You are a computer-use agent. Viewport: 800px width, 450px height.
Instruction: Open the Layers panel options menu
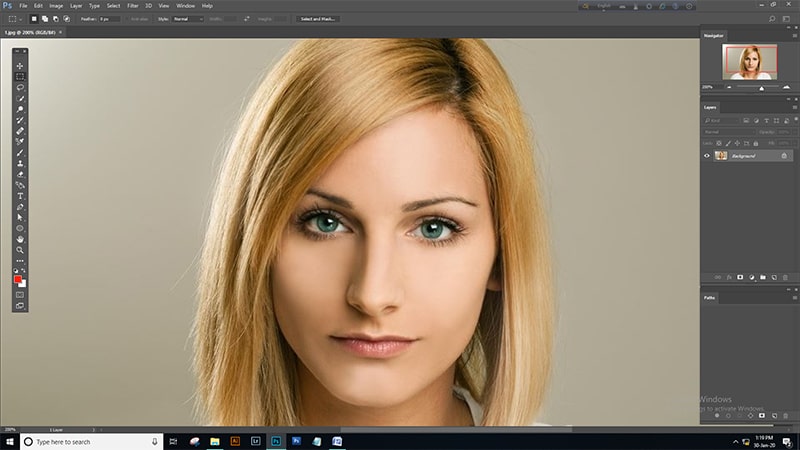click(x=794, y=107)
